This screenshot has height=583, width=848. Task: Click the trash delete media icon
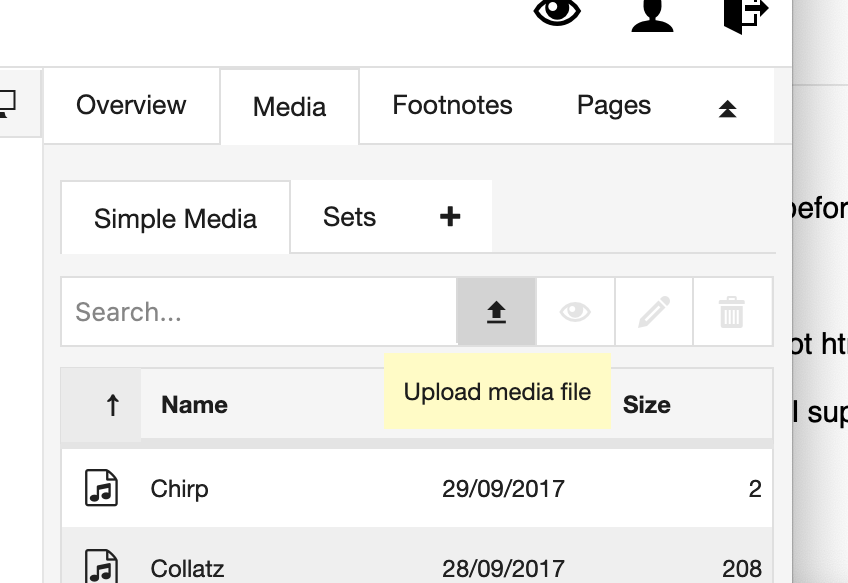coord(732,312)
